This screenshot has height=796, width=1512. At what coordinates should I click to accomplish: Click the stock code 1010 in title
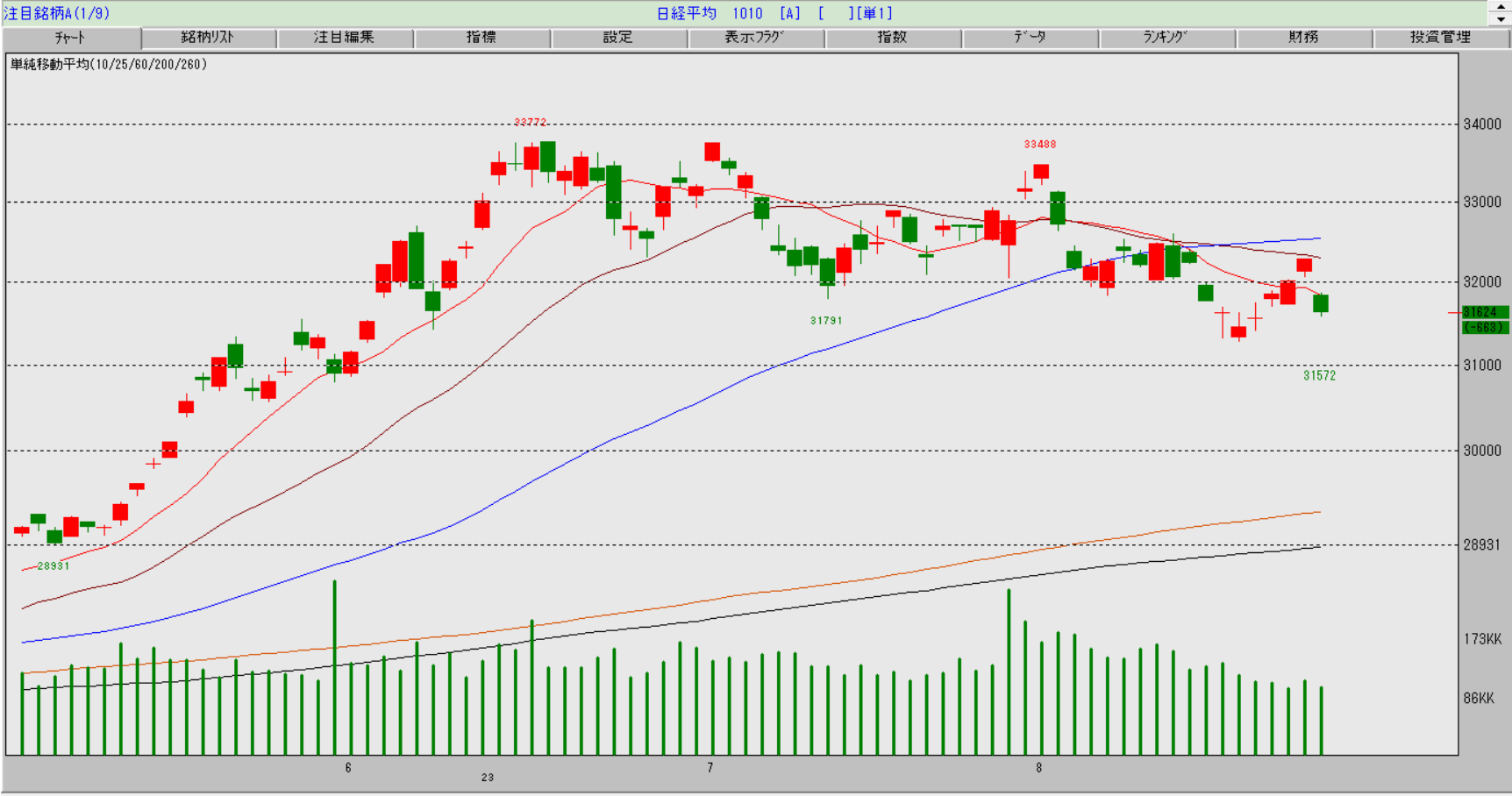pyautogui.click(x=747, y=13)
